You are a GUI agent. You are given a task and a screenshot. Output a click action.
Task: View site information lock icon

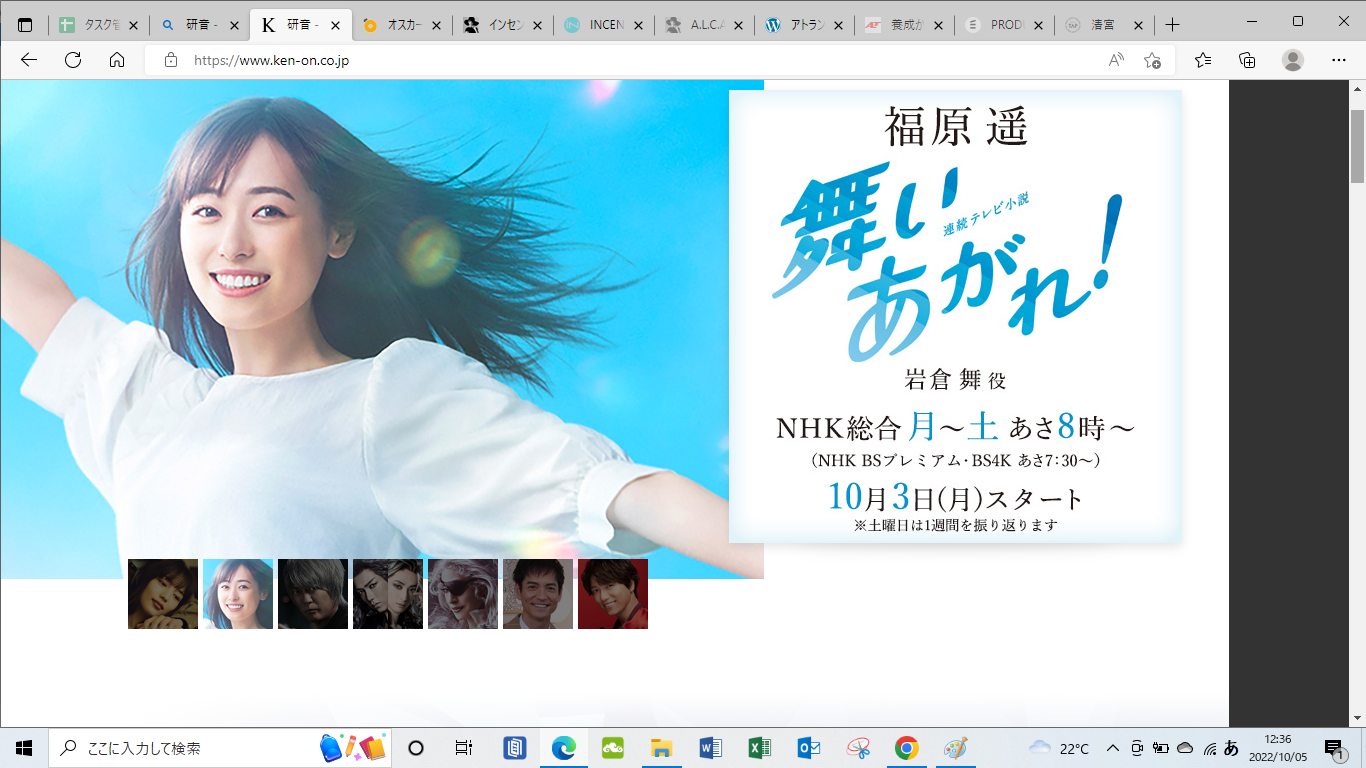170,60
